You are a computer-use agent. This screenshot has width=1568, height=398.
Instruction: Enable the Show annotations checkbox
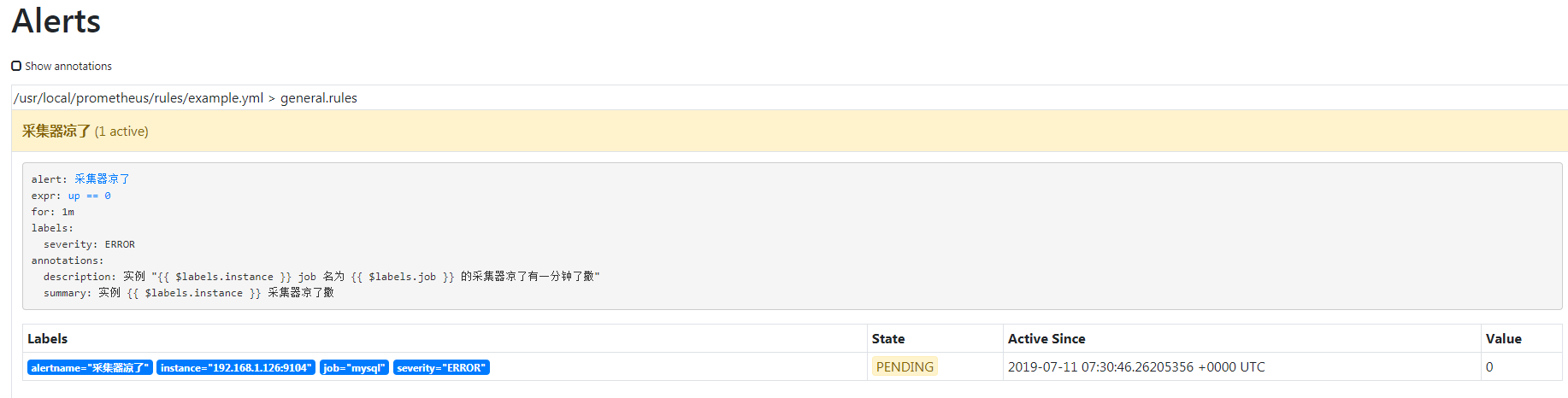pos(16,66)
